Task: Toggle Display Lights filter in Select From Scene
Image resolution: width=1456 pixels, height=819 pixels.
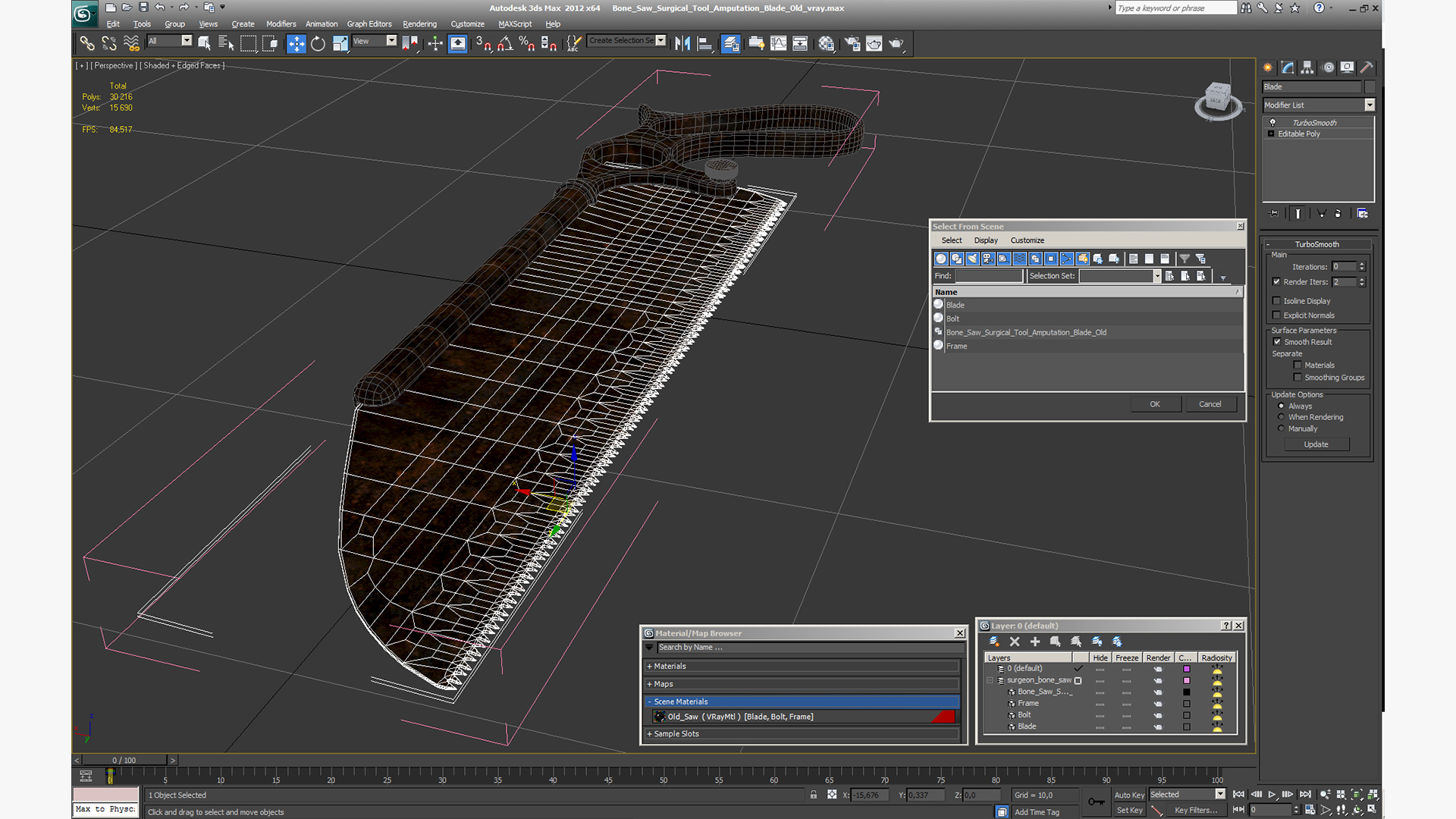Action: pos(973,259)
